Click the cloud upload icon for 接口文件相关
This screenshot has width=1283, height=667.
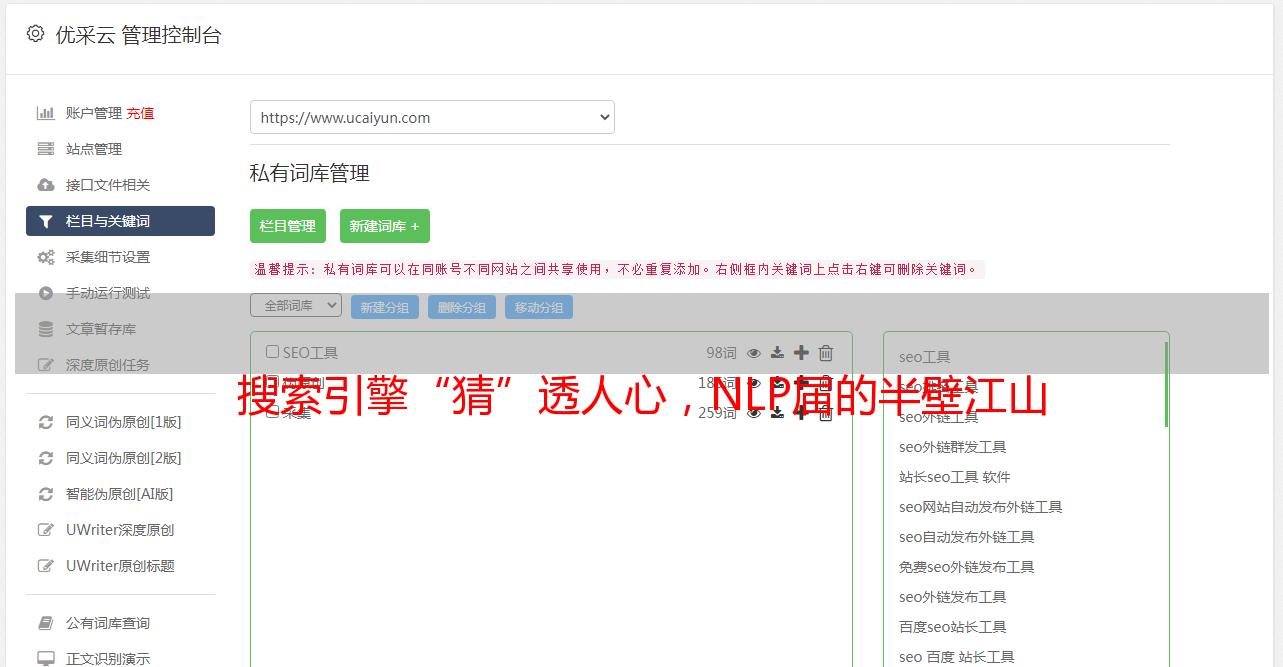(45, 185)
